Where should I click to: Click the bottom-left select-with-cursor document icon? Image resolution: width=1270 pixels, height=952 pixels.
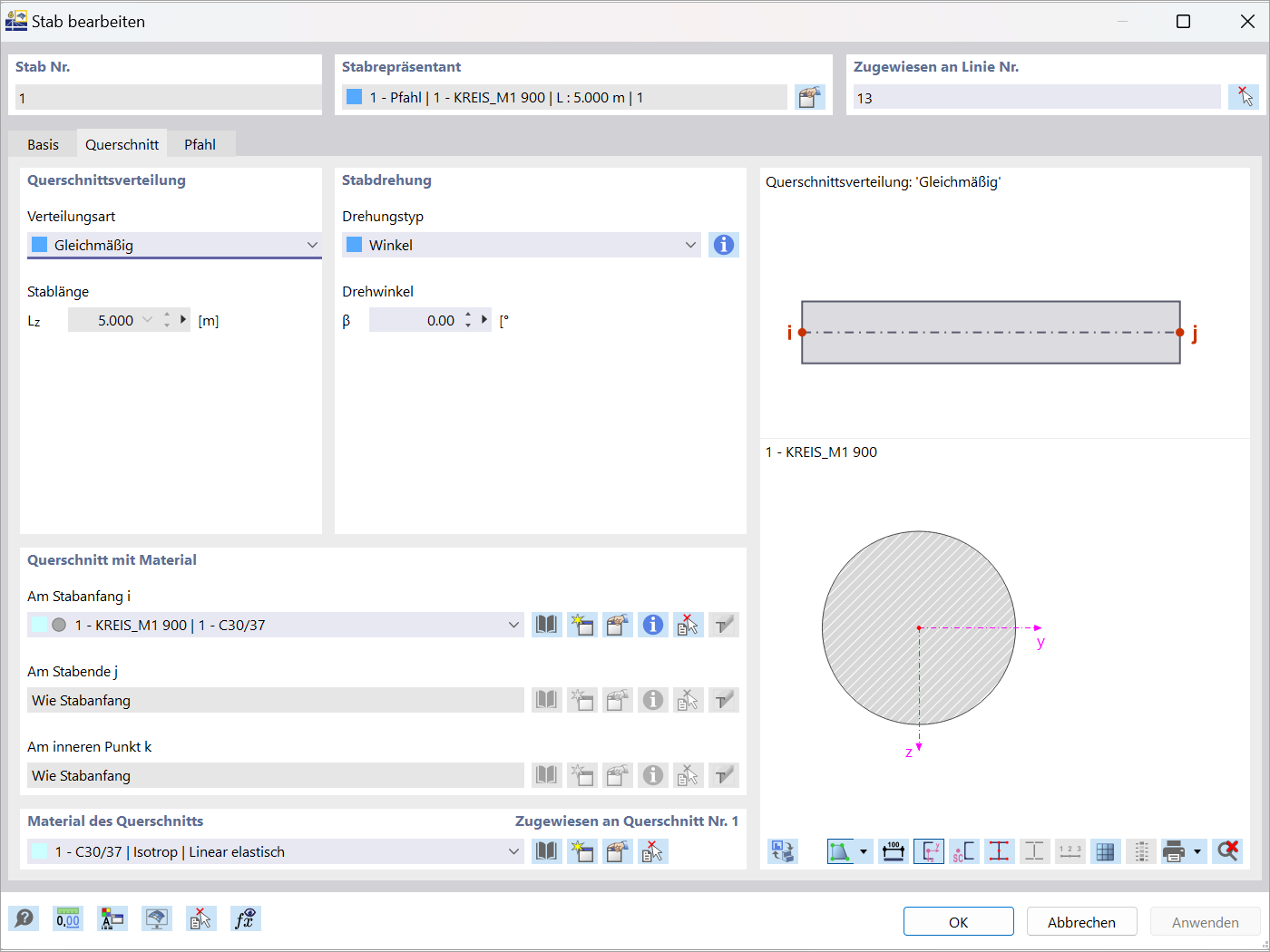(x=200, y=918)
